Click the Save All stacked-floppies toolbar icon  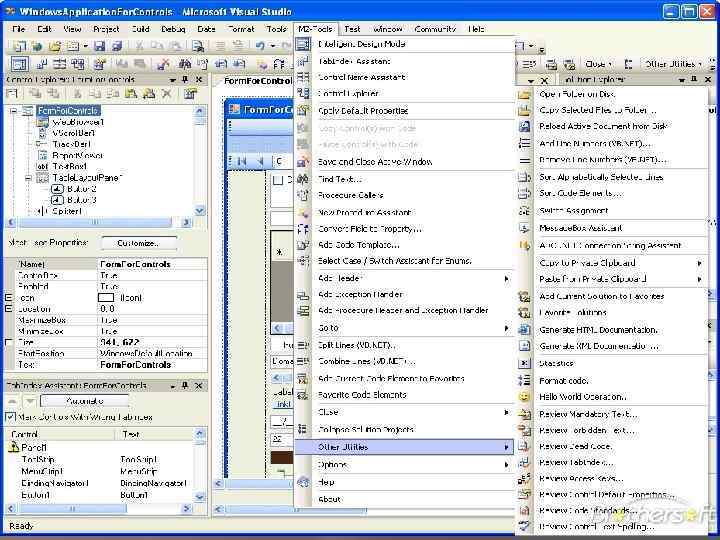coord(117,46)
